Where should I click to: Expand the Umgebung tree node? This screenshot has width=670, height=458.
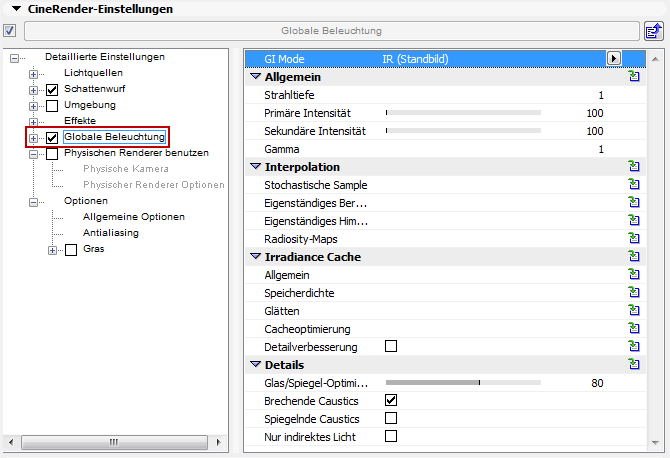point(33,106)
